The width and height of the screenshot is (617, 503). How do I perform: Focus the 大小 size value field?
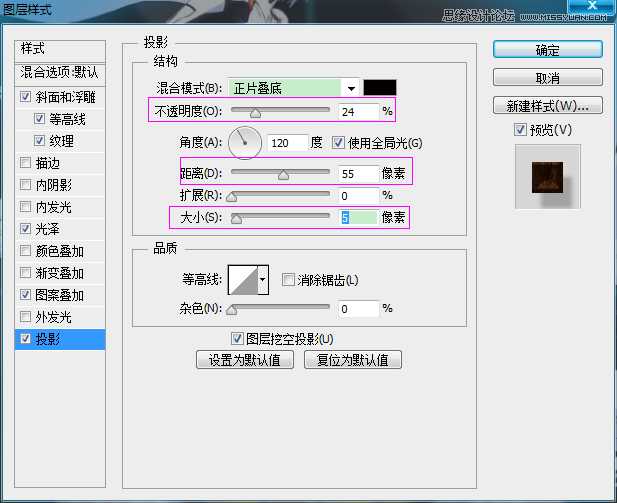point(358,217)
